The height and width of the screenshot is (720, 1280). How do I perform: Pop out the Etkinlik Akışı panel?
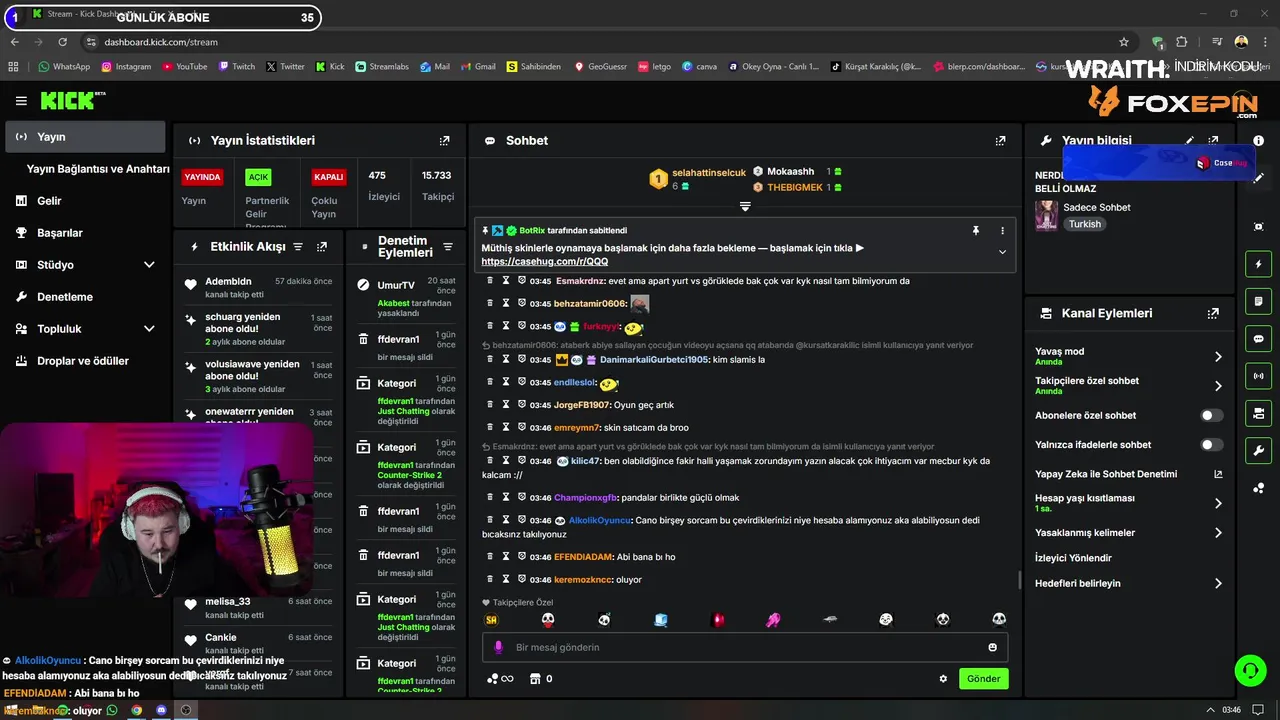coord(322,246)
